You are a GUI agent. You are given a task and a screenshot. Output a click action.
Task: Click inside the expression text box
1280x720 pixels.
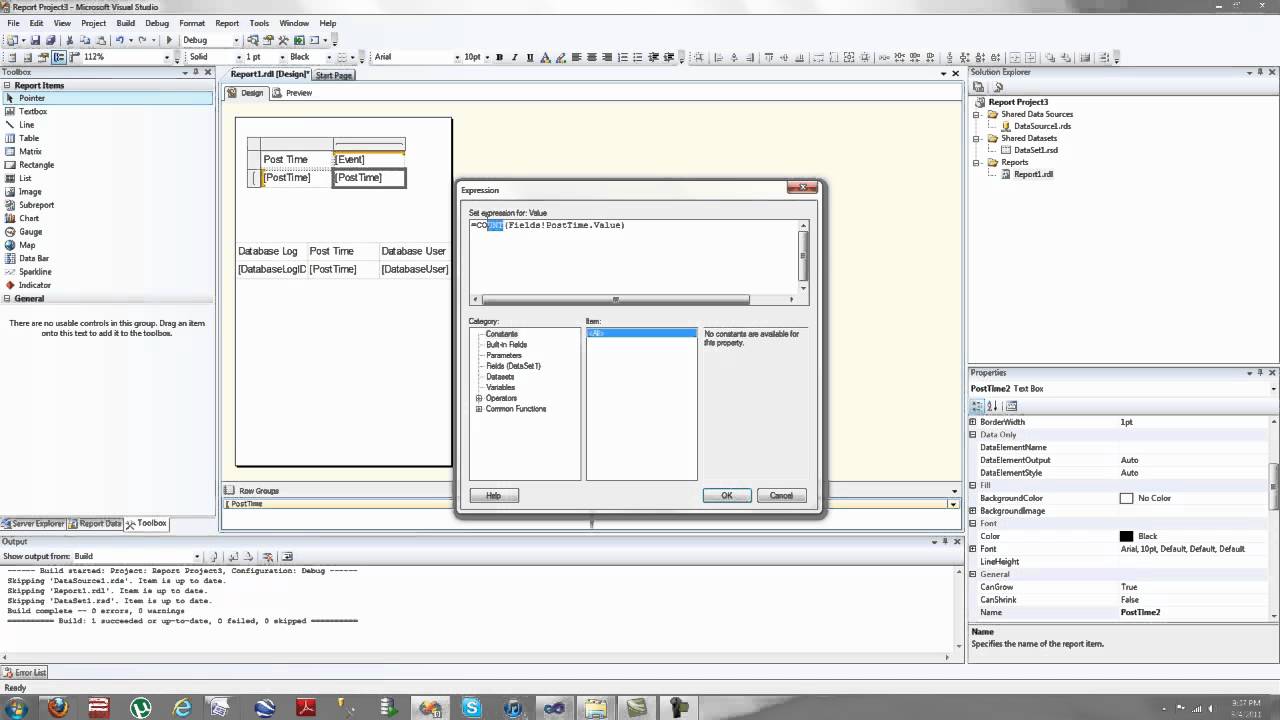coord(634,256)
